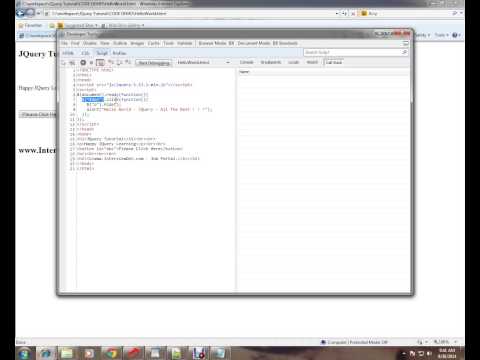This screenshot has width=480, height=360.
Task: Open the HelloWorld script file dropdown
Action: pyautogui.click(x=203, y=62)
